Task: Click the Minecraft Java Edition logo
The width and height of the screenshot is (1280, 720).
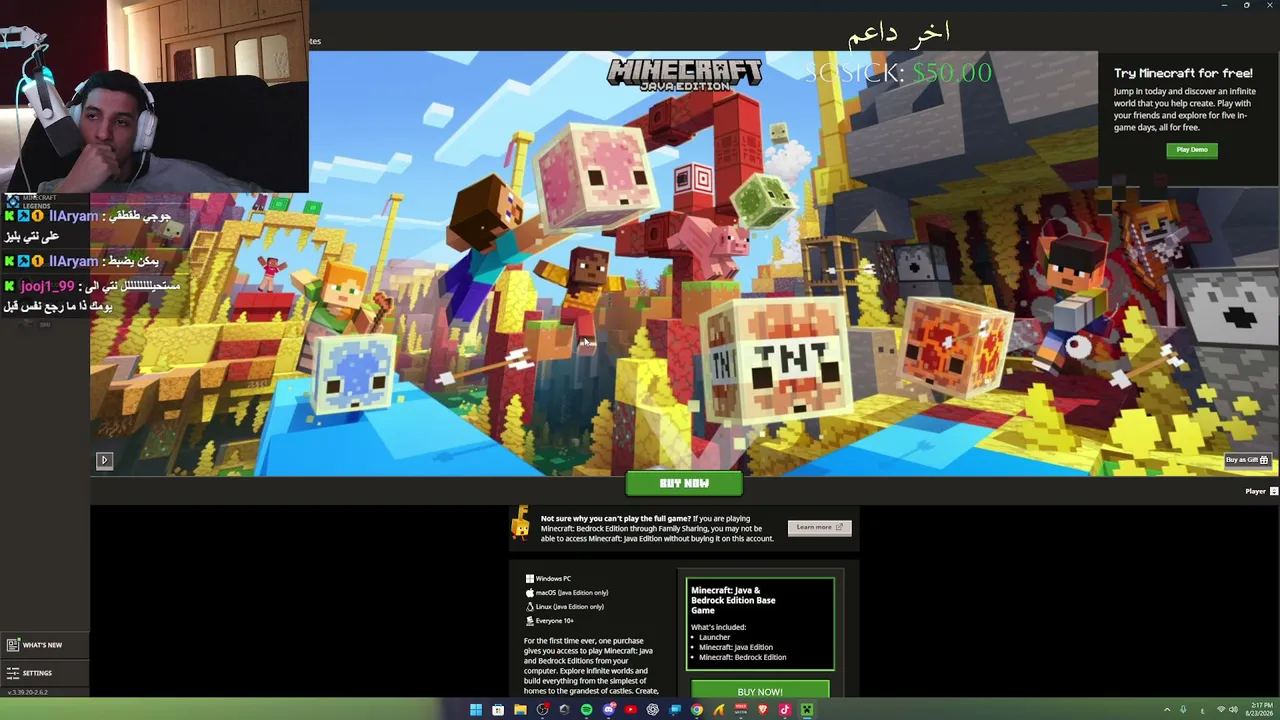Action: pos(685,75)
